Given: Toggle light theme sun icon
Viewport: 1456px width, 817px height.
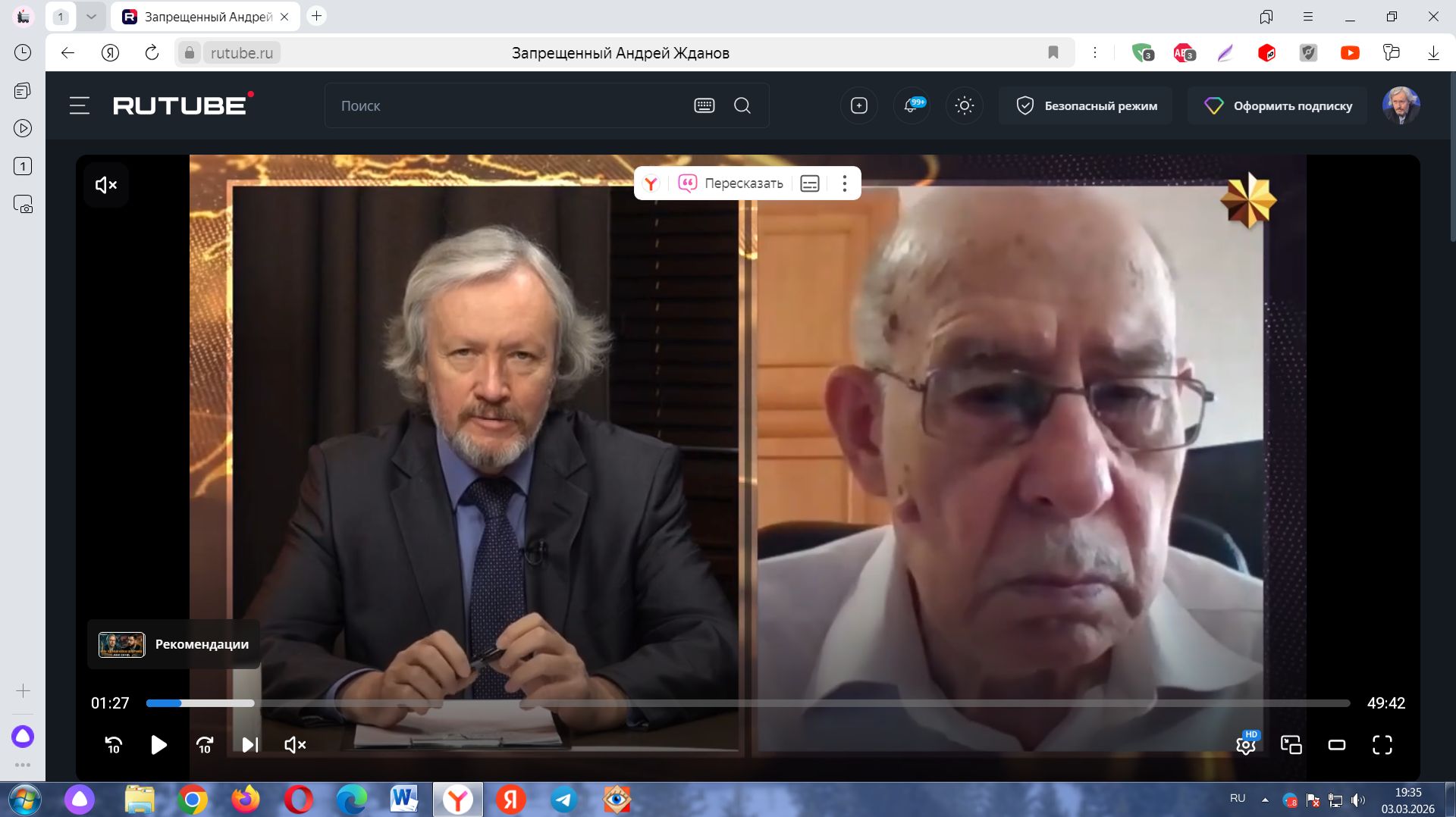Looking at the screenshot, I should pos(965,105).
